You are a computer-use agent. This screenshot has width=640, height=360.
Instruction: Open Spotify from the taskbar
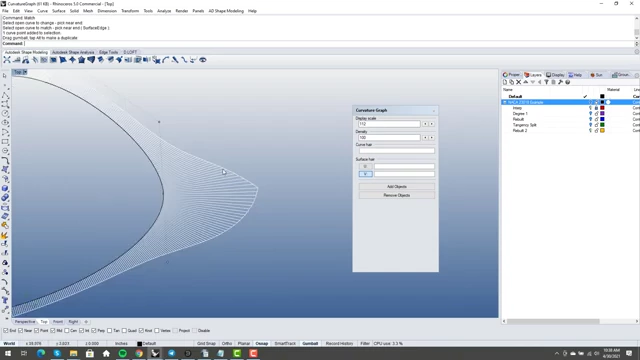pyautogui.click(x=122, y=353)
